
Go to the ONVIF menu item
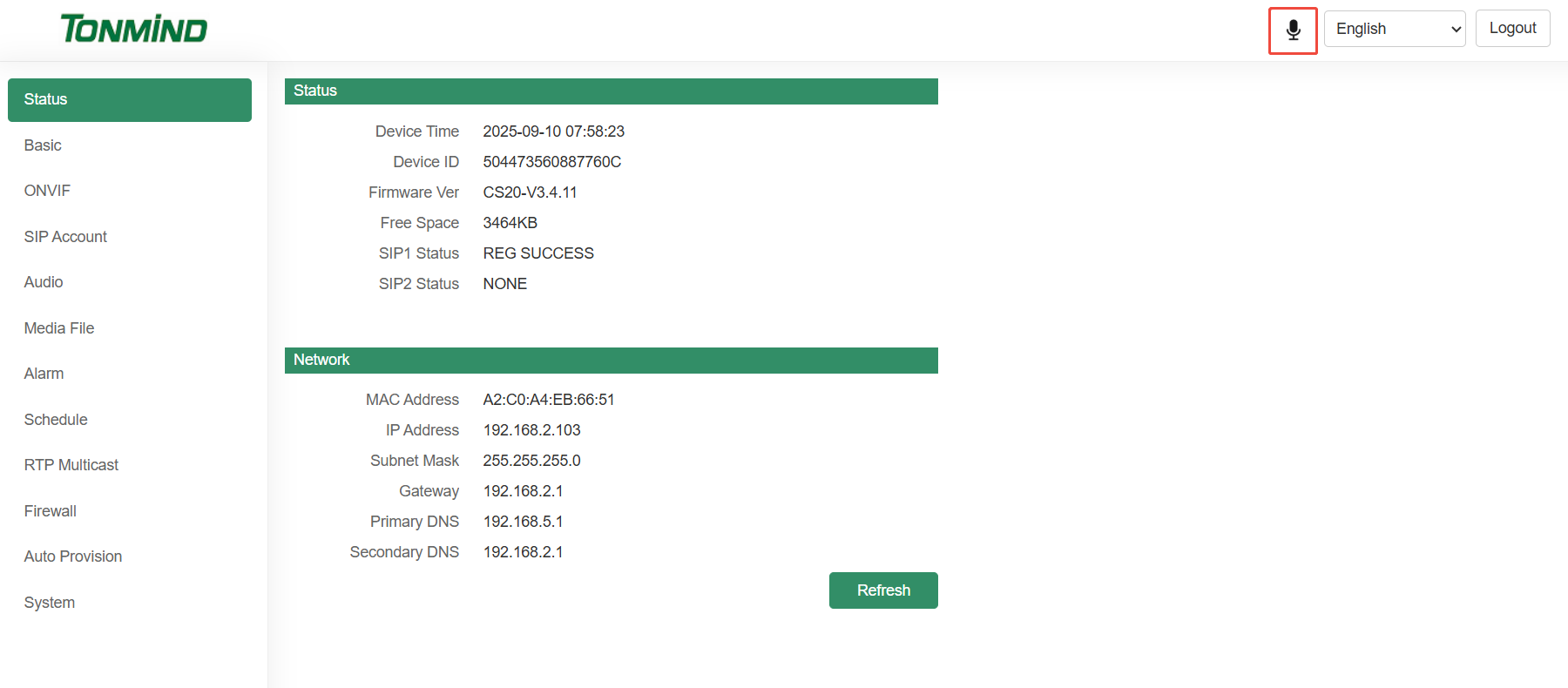(47, 191)
